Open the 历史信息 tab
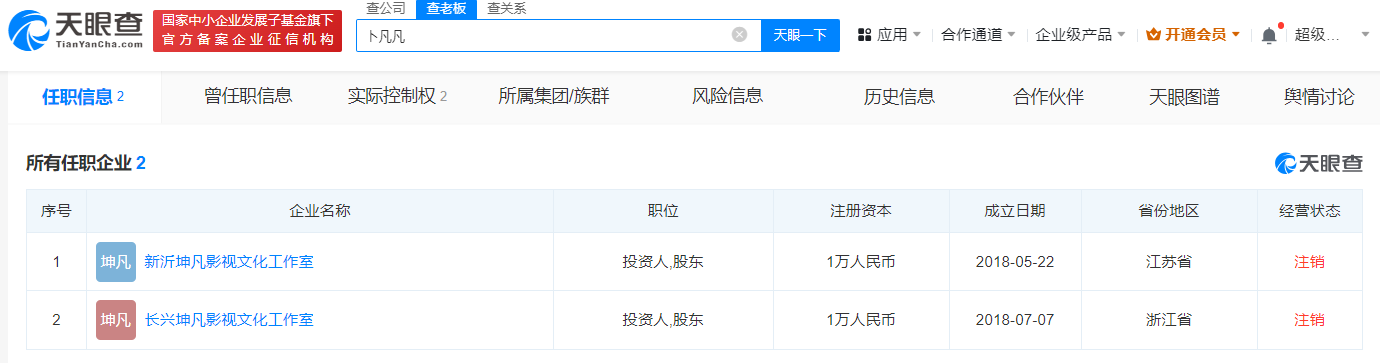Viewport: 1380px width, 363px height. 899,97
